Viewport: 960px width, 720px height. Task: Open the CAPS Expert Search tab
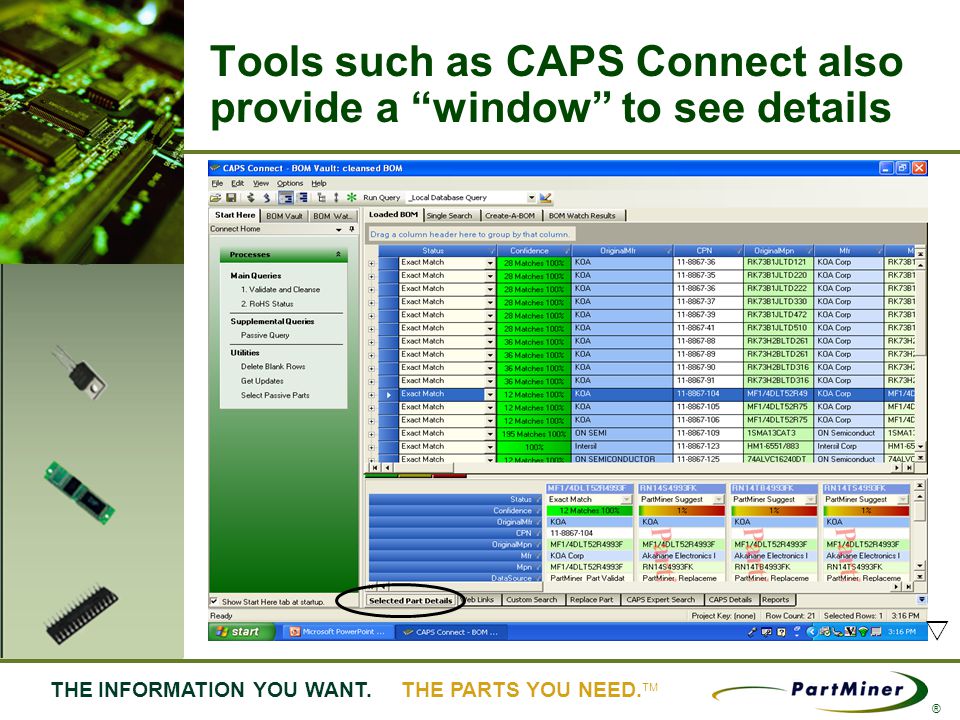click(661, 600)
